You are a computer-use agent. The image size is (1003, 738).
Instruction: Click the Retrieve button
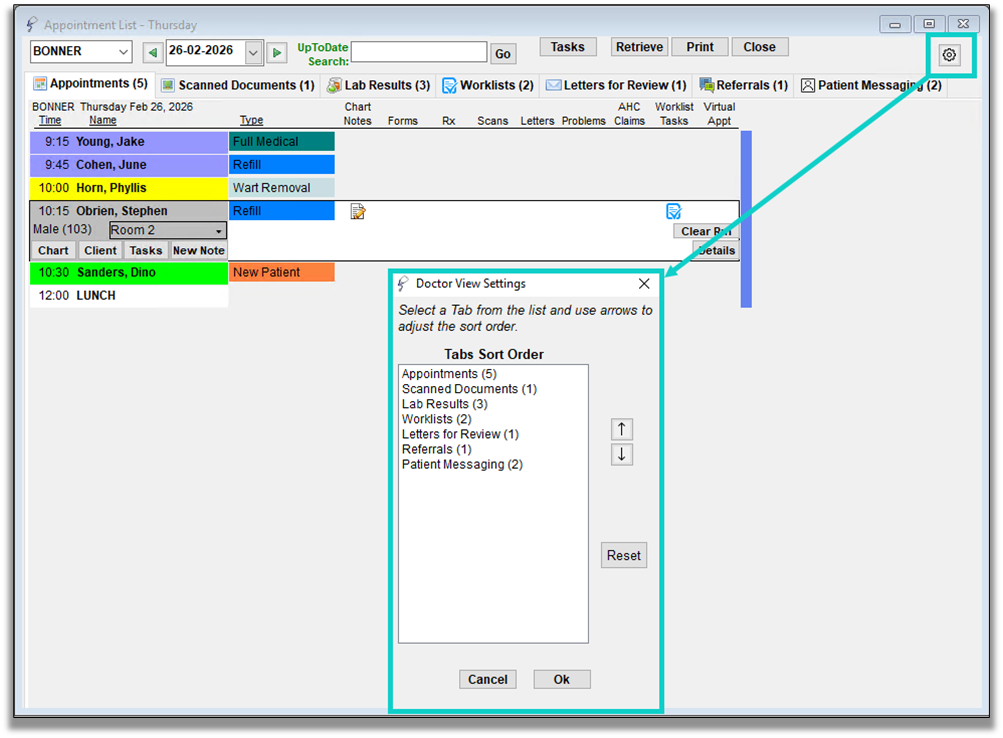(x=639, y=47)
